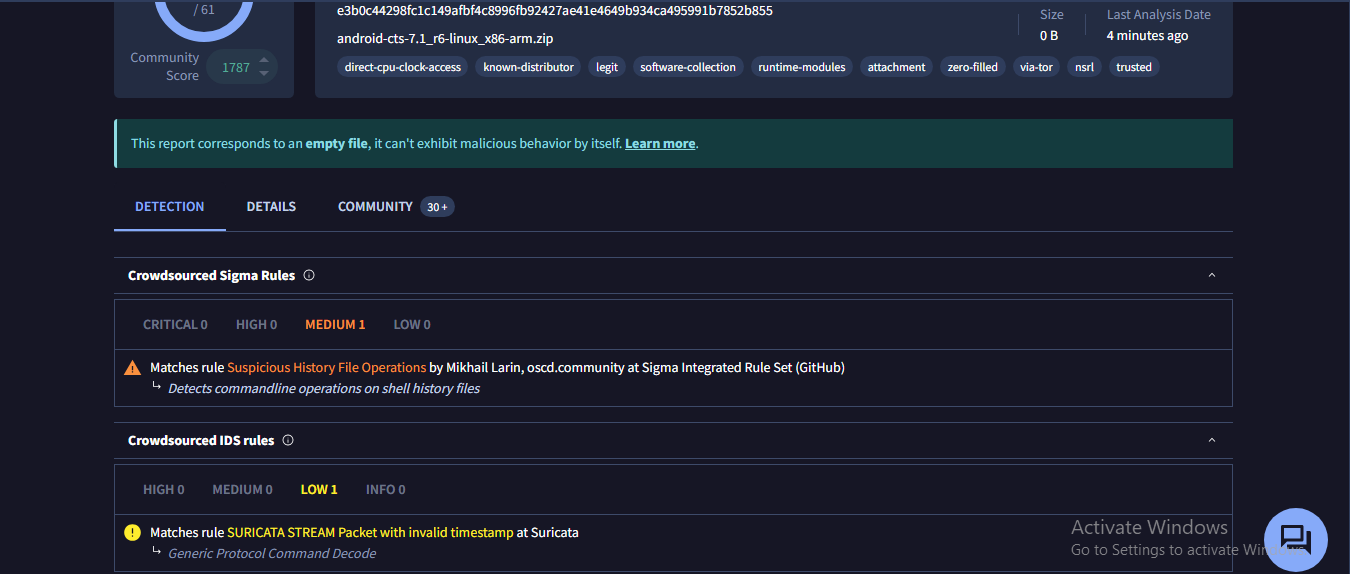Click the legit tag
The height and width of the screenshot is (574, 1350).
tap(607, 67)
